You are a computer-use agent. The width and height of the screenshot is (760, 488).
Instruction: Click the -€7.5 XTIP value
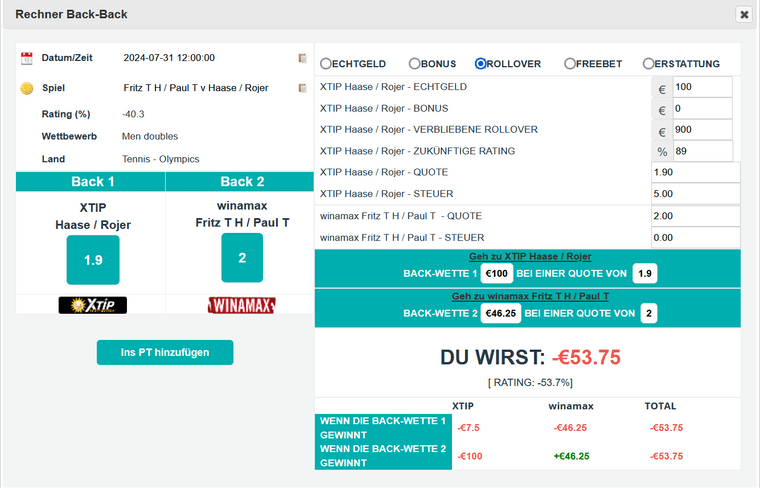pyautogui.click(x=469, y=428)
